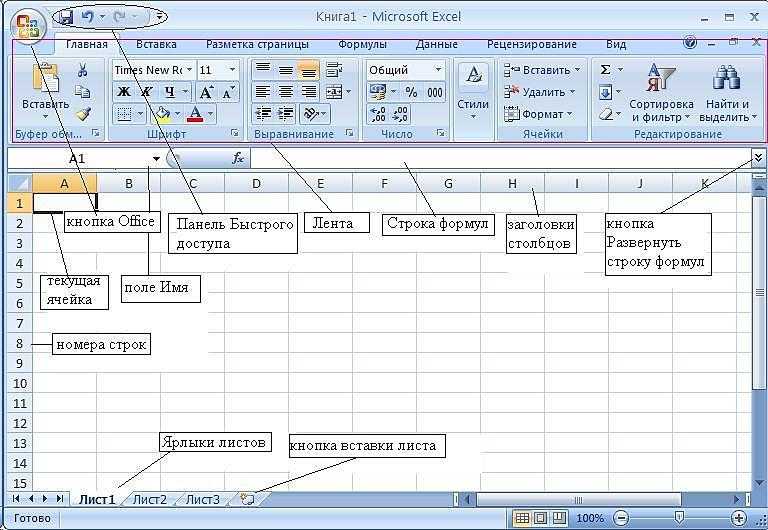Click the AutoSum sigma icon
This screenshot has height=530, width=768.
click(605, 70)
